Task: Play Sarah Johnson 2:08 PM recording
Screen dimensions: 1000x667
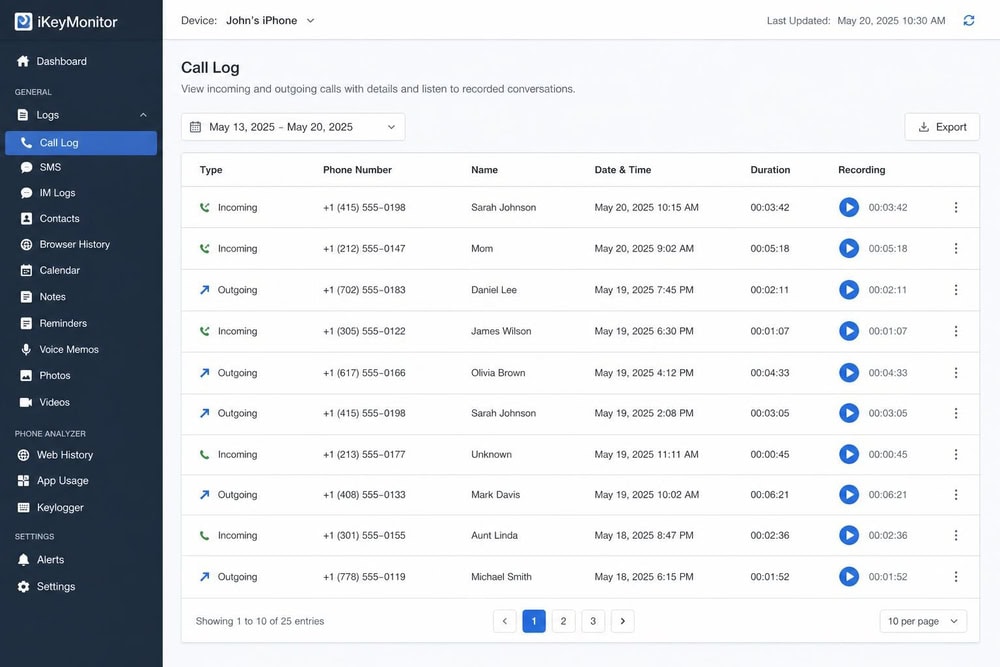Action: pos(849,413)
